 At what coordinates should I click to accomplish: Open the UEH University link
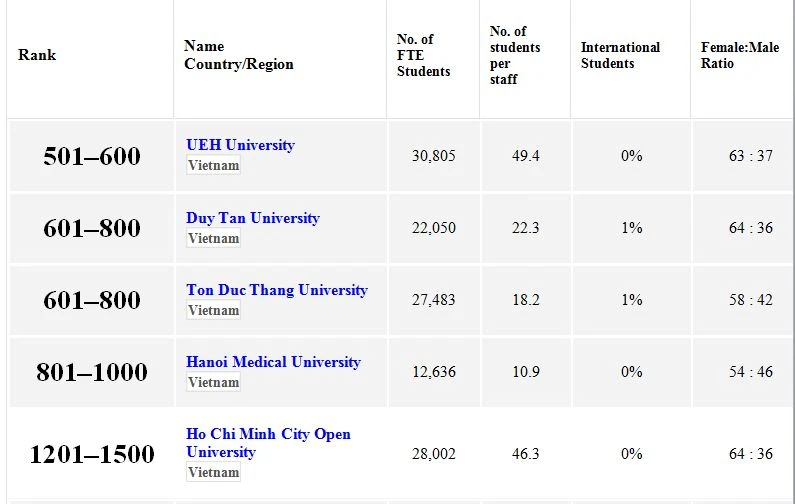(240, 145)
